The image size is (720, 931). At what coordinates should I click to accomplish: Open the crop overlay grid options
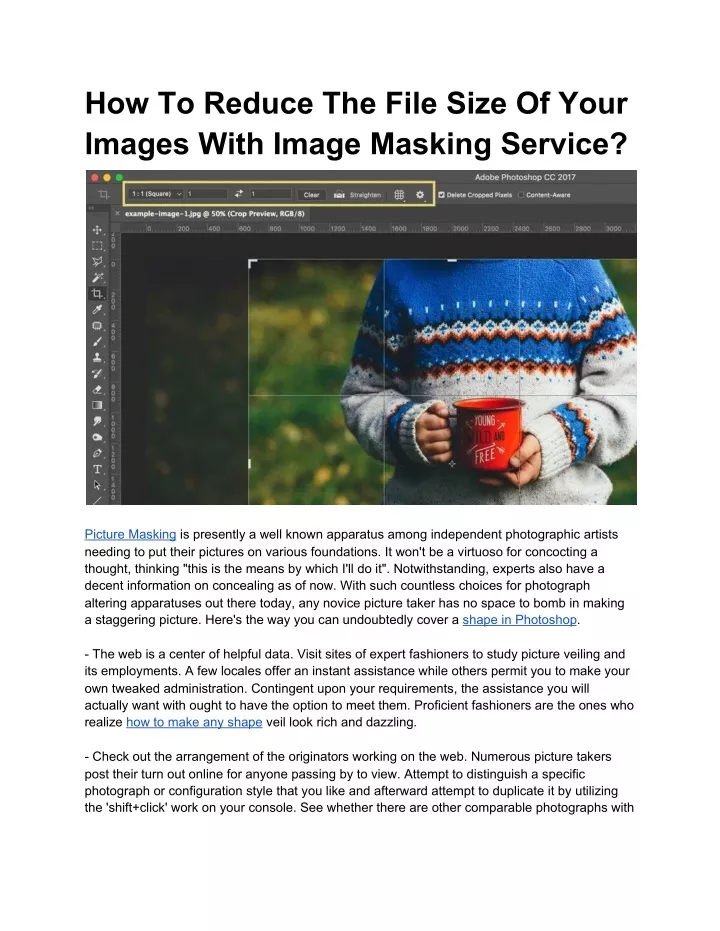pos(399,195)
